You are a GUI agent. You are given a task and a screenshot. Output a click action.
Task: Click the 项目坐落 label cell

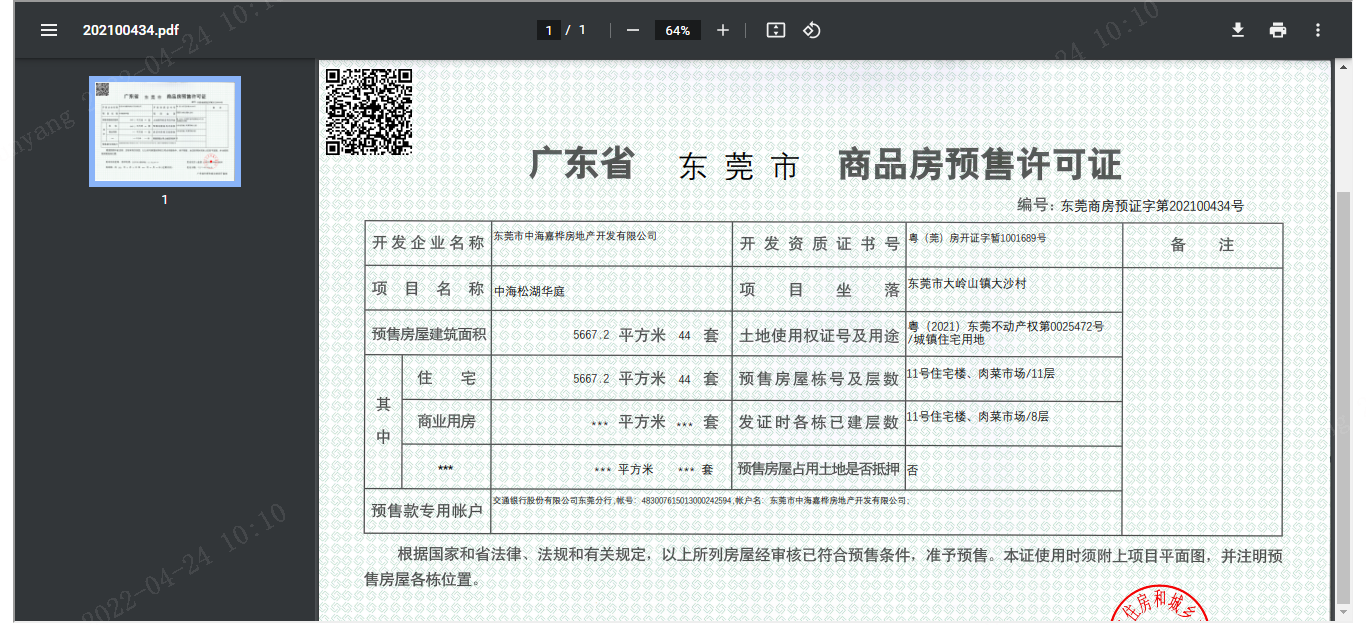[x=819, y=290]
